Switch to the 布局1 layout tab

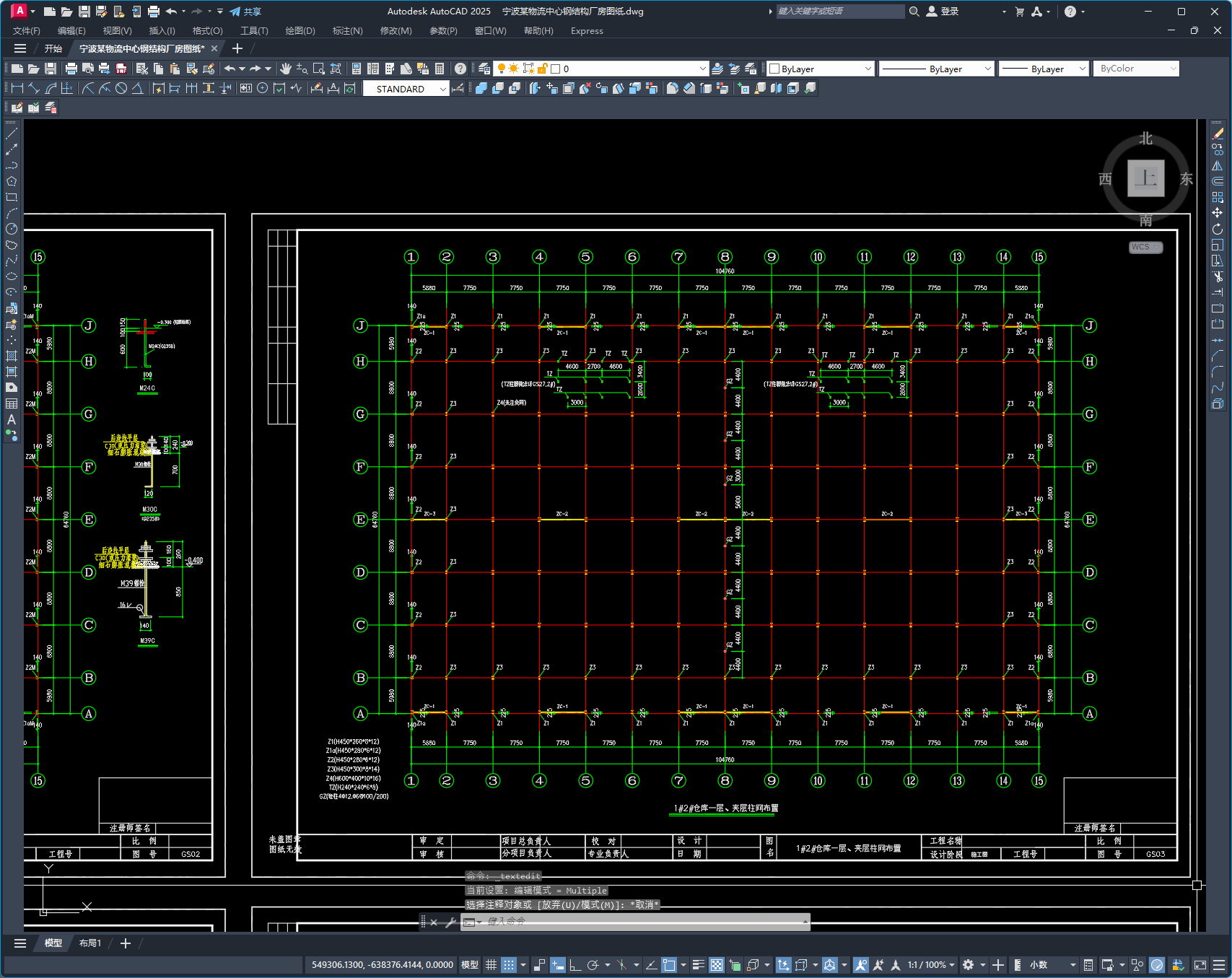[x=90, y=943]
